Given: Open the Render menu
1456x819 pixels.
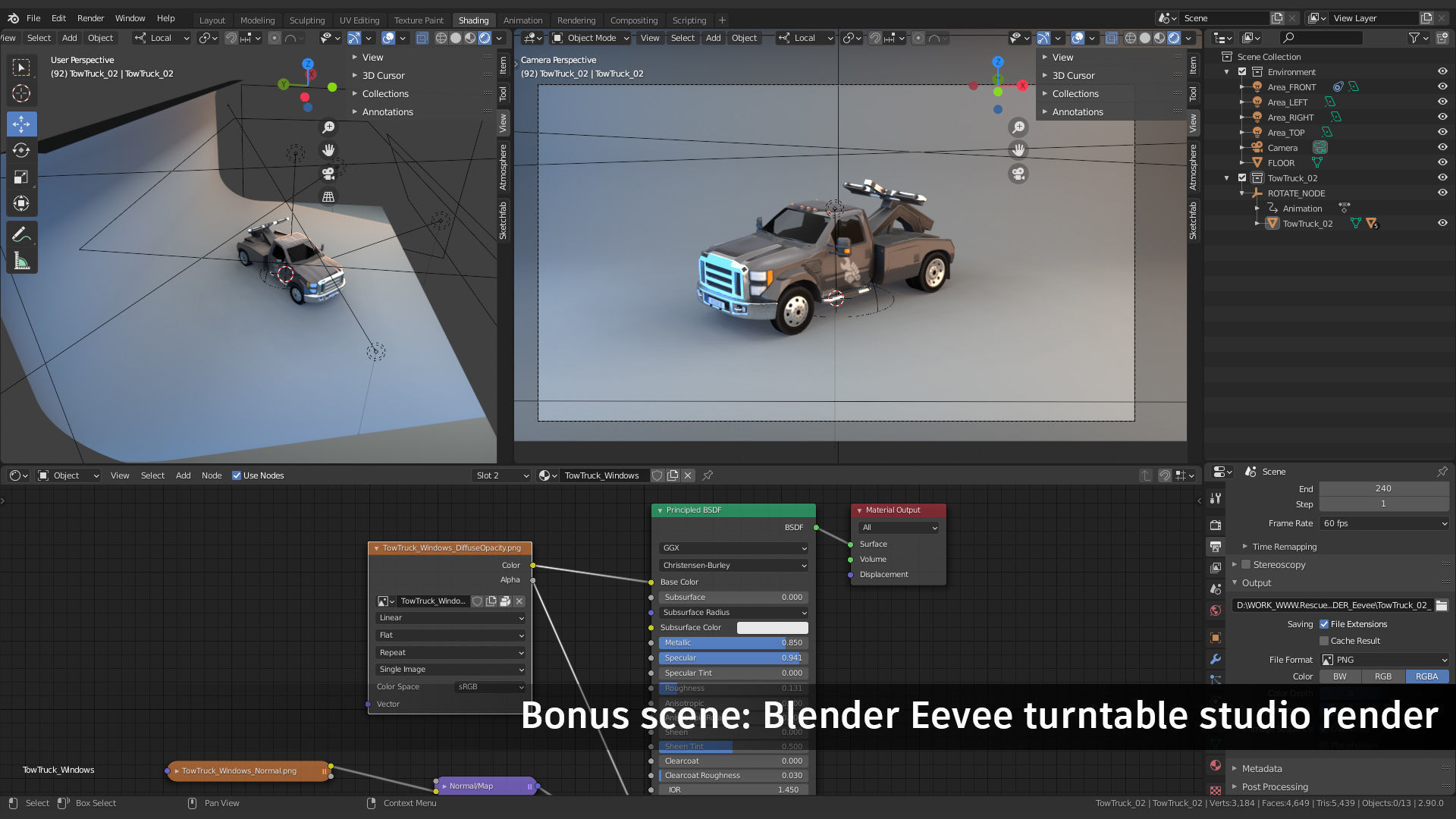Looking at the screenshot, I should tap(90, 18).
